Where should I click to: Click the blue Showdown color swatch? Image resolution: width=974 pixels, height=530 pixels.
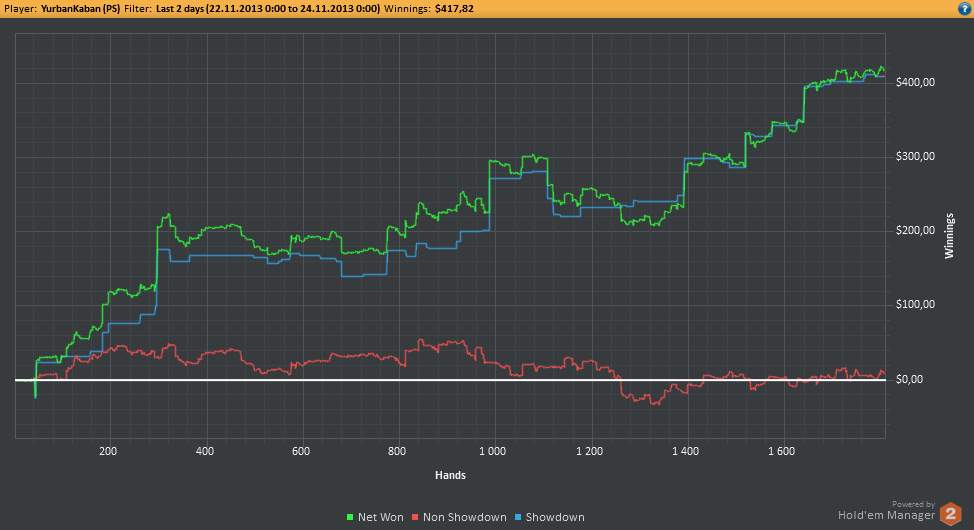518,517
